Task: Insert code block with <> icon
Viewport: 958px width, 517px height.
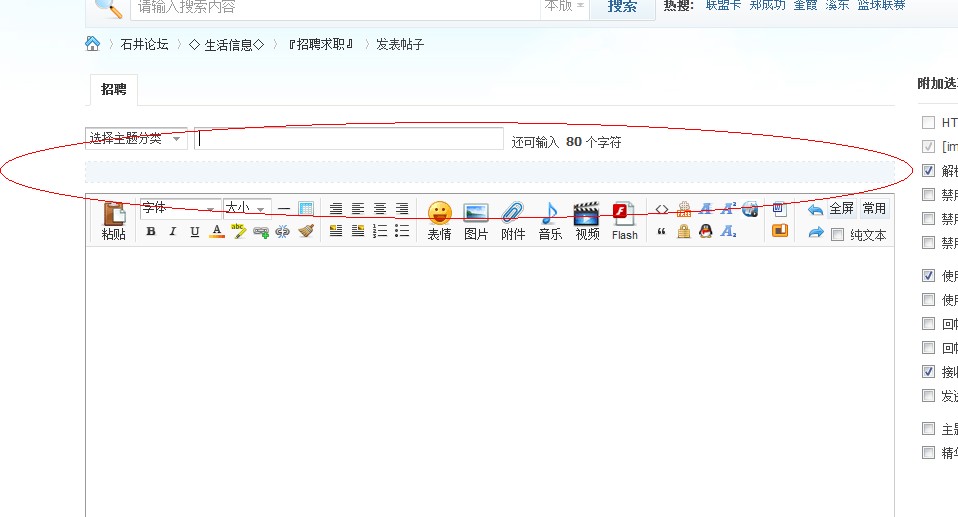Action: [x=662, y=209]
